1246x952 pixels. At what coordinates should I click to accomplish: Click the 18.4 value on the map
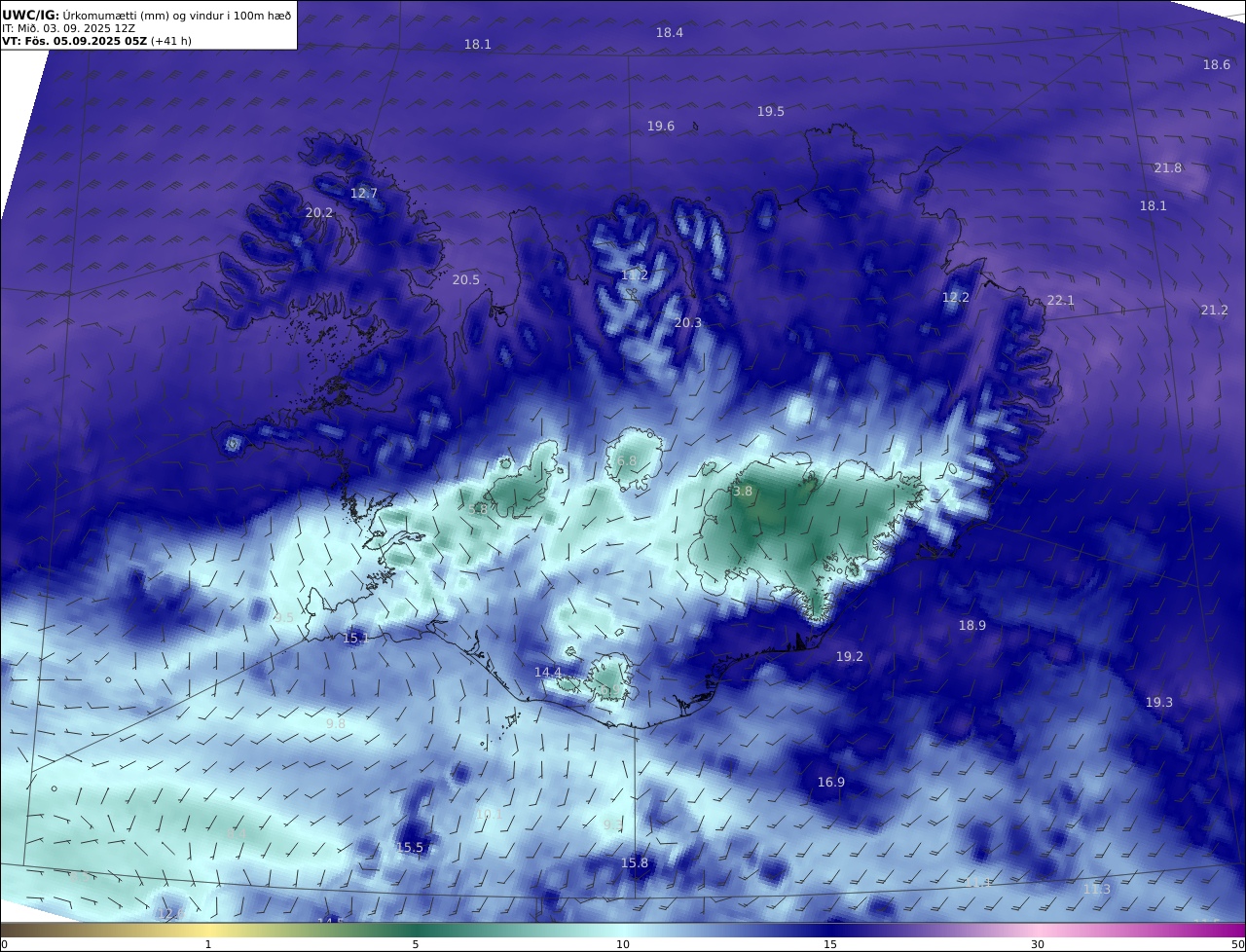[669, 32]
